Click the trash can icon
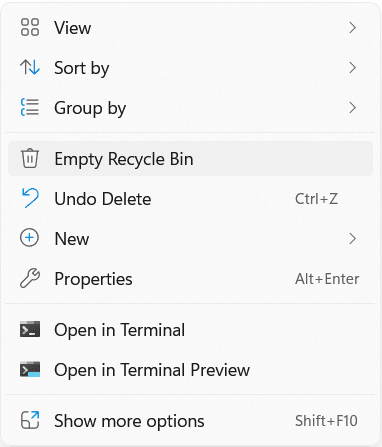This screenshot has height=447, width=382. 30,158
